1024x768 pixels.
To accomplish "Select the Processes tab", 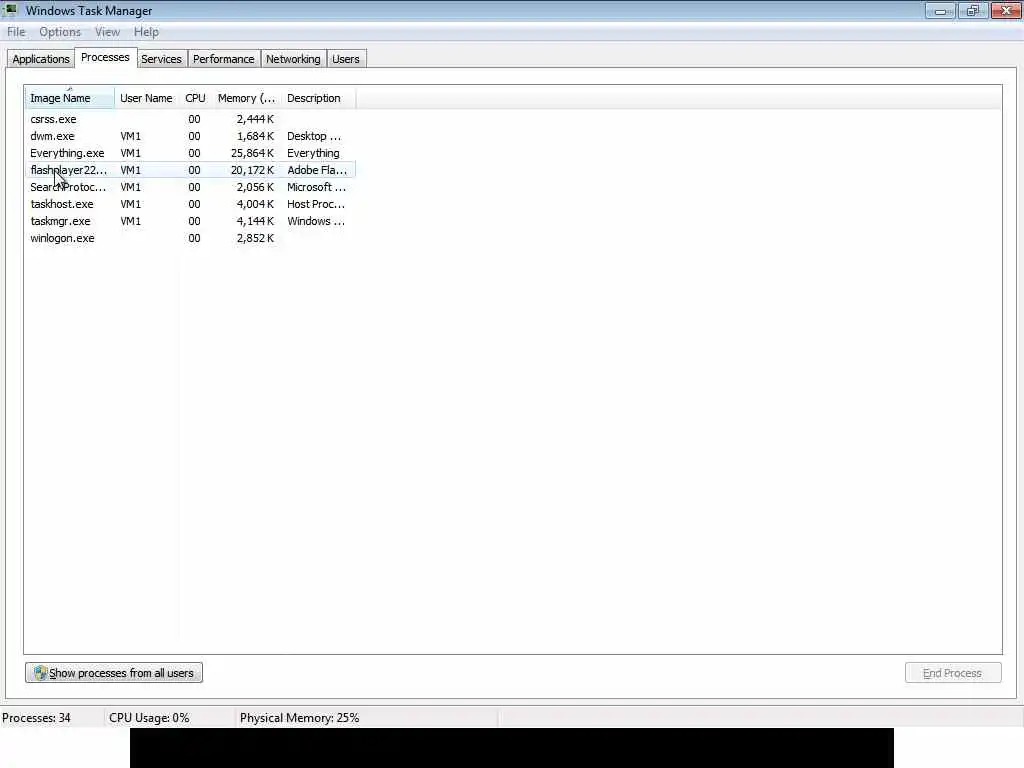I will [105, 57].
